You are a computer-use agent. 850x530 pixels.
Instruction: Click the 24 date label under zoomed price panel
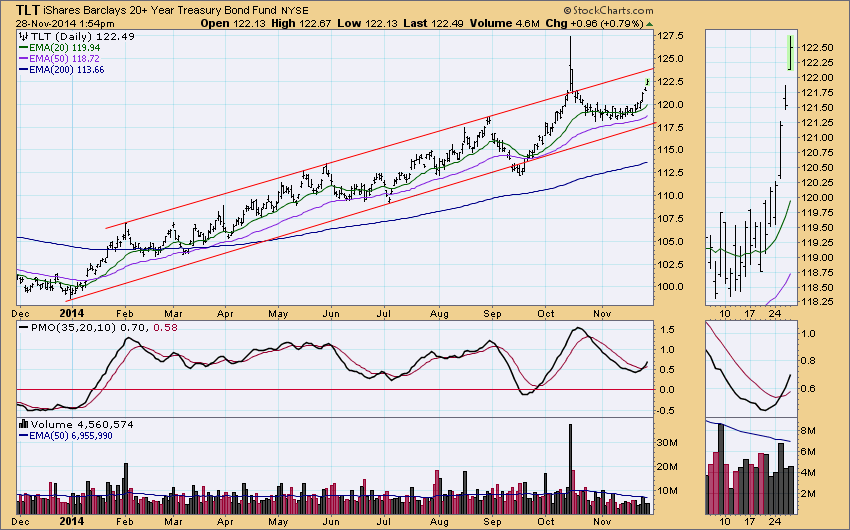tap(775, 314)
